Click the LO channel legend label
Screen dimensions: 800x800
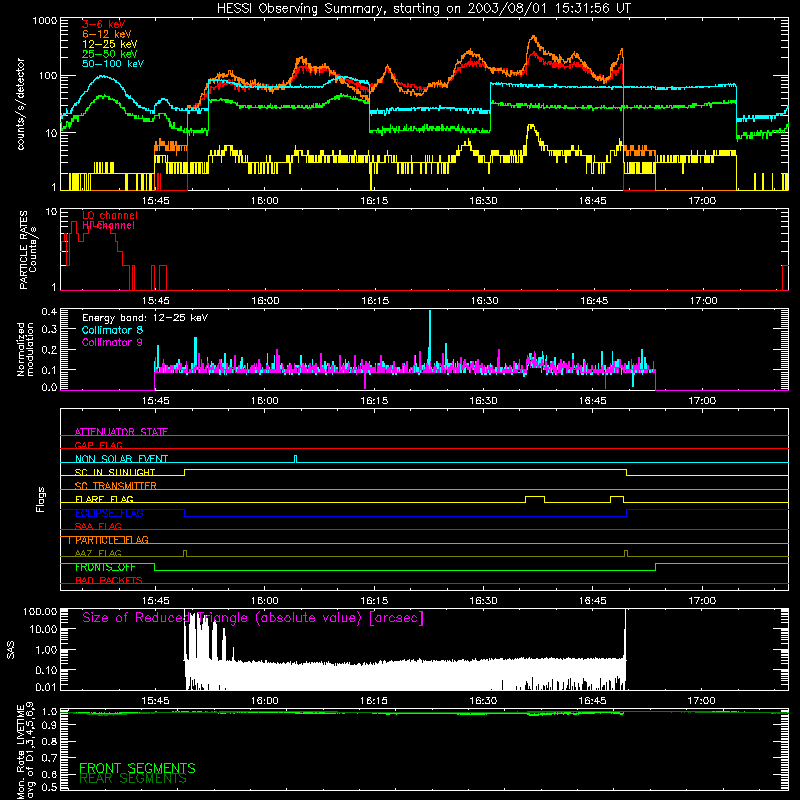point(109,215)
